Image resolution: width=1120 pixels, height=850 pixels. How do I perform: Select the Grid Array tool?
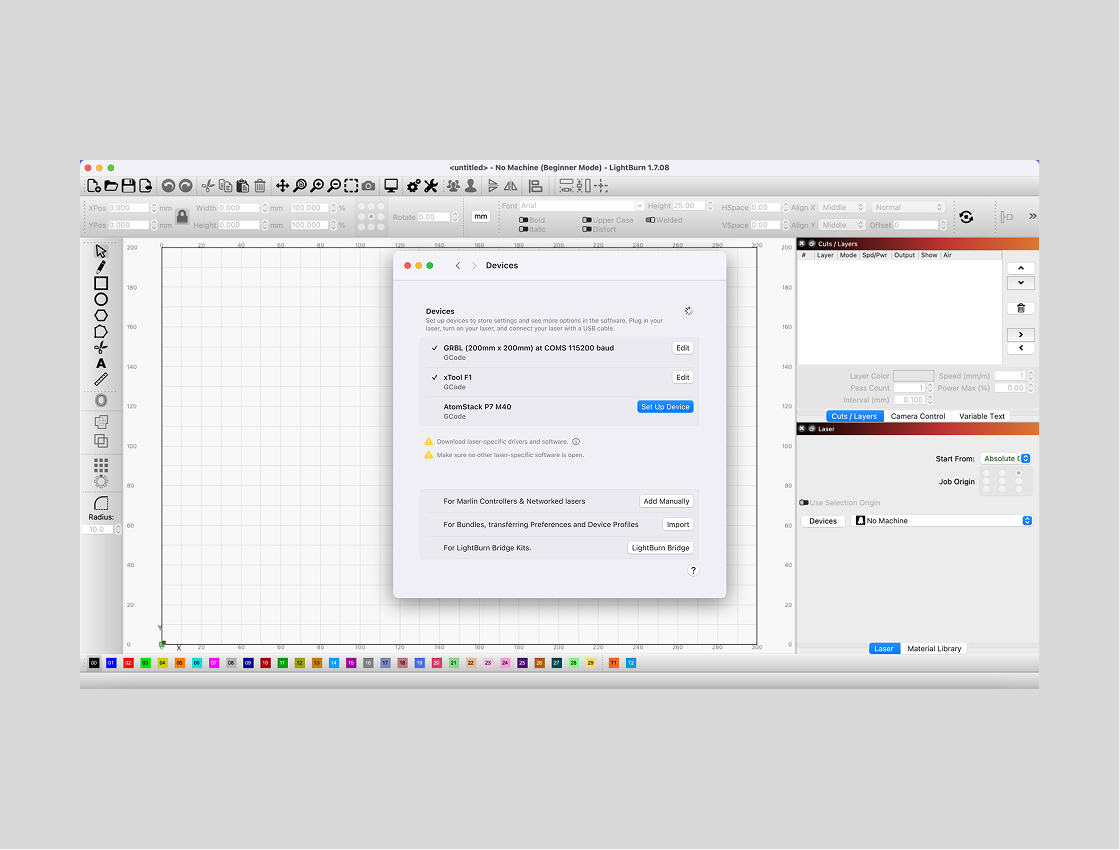pos(101,466)
